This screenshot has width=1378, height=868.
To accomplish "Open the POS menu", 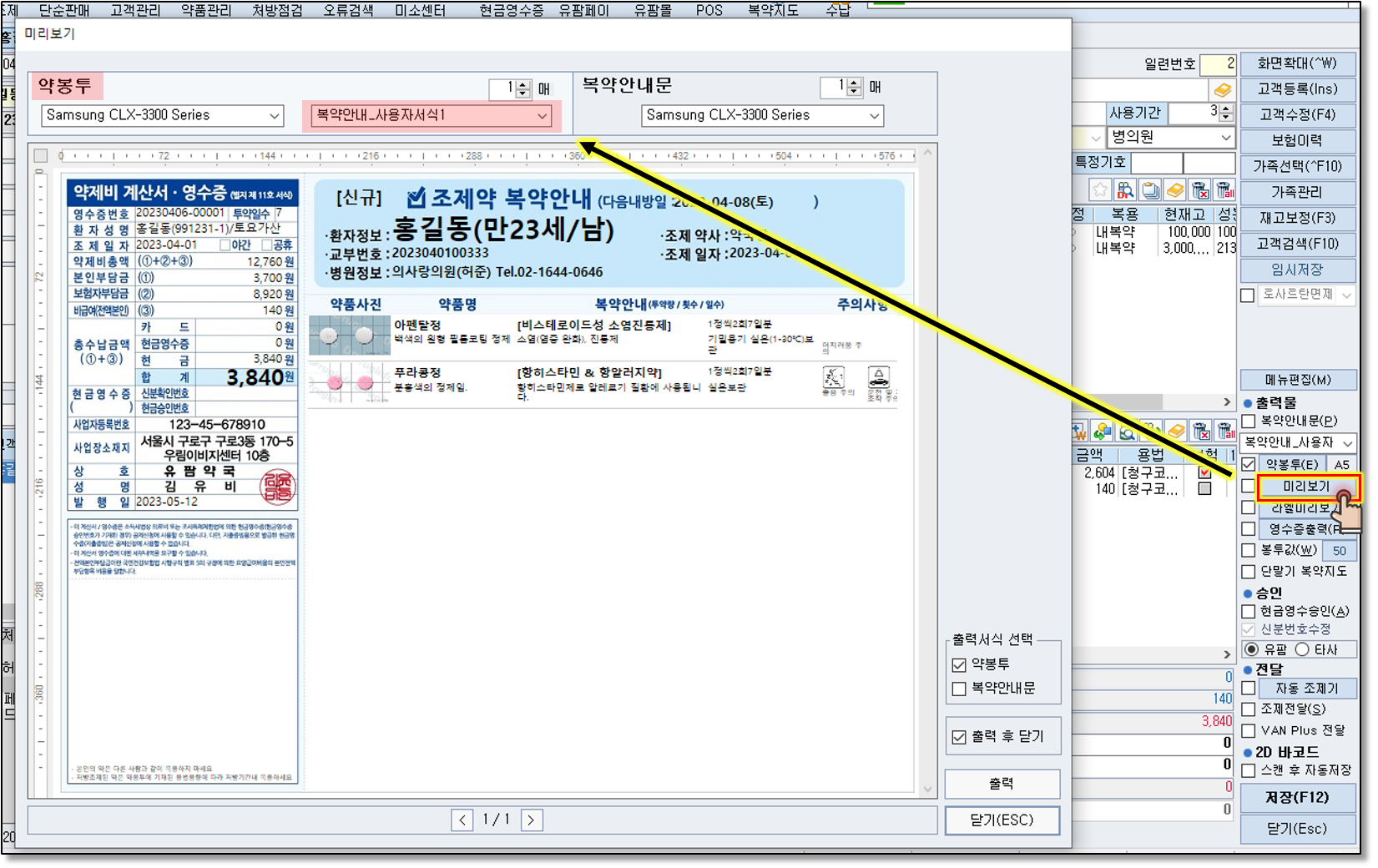I will (x=709, y=11).
